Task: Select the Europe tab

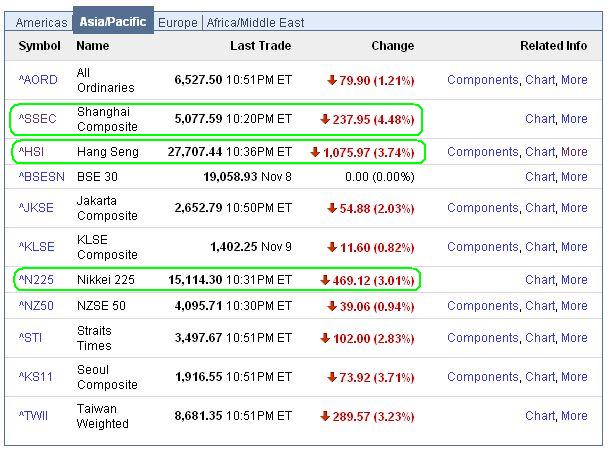Action: [x=178, y=22]
